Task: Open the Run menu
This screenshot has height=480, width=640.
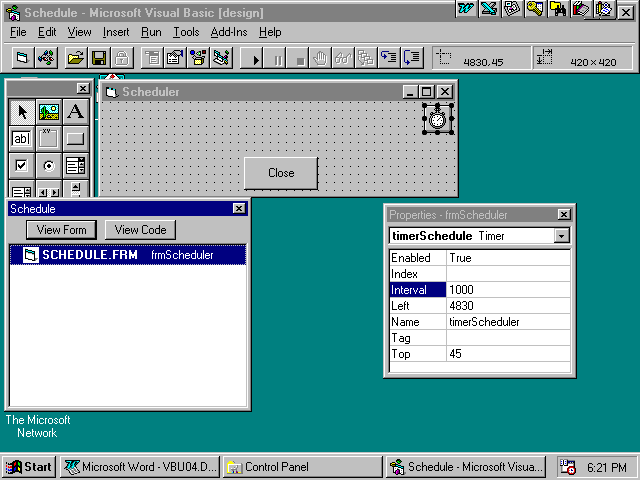Action: [x=151, y=32]
